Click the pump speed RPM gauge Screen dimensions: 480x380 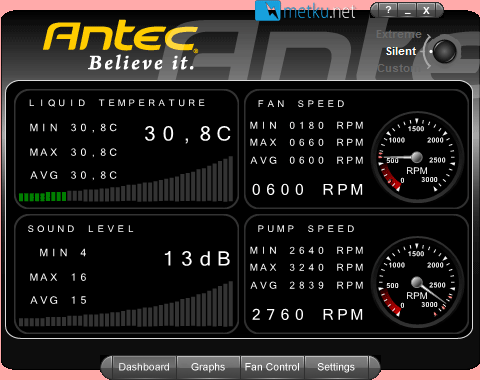tap(417, 282)
